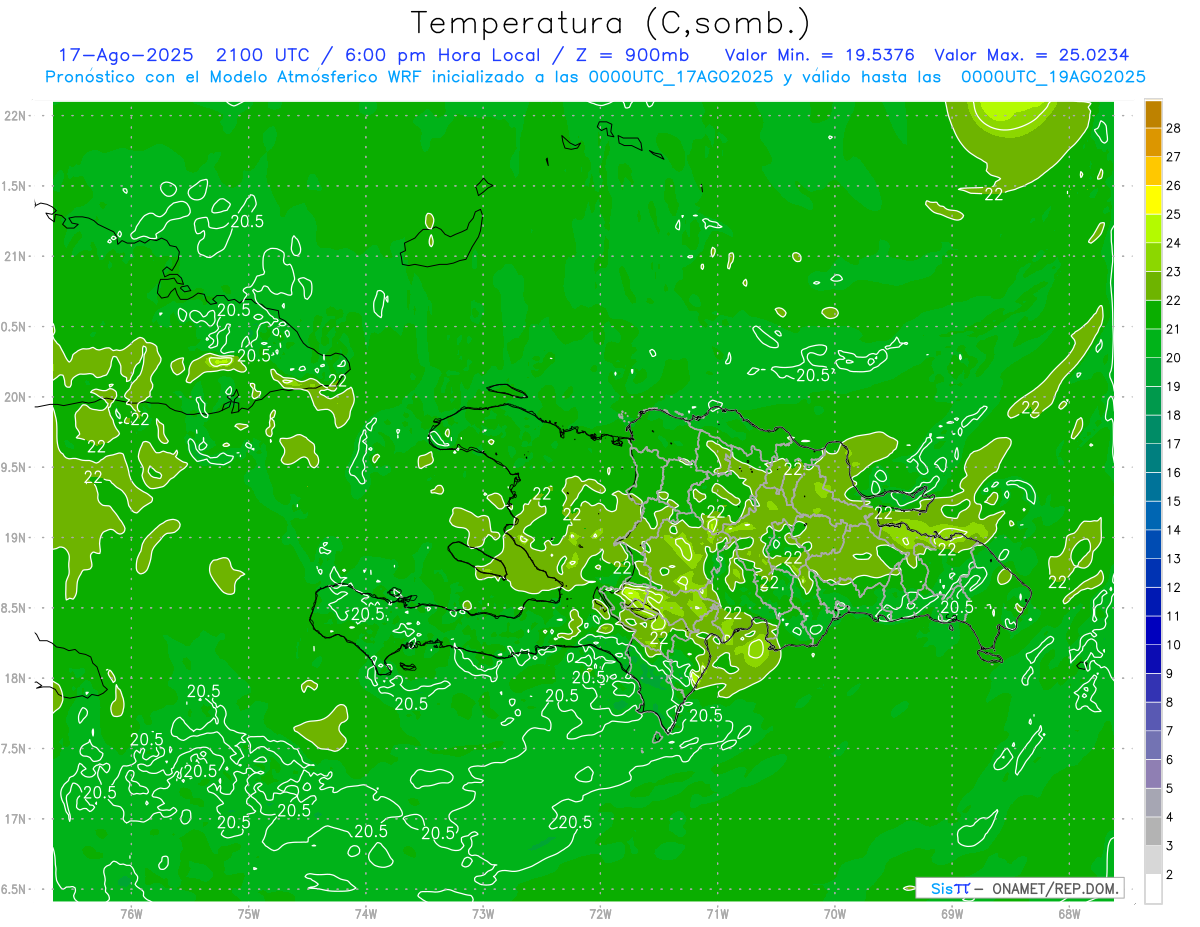The image size is (1200, 927).
Task: Click the '71W' longitude axis label
Action: coord(717,912)
